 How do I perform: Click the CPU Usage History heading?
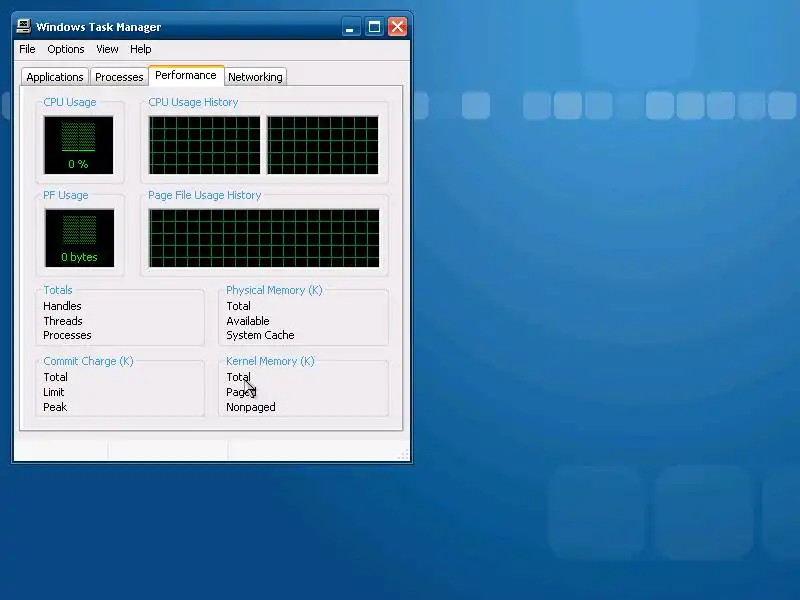click(x=193, y=102)
